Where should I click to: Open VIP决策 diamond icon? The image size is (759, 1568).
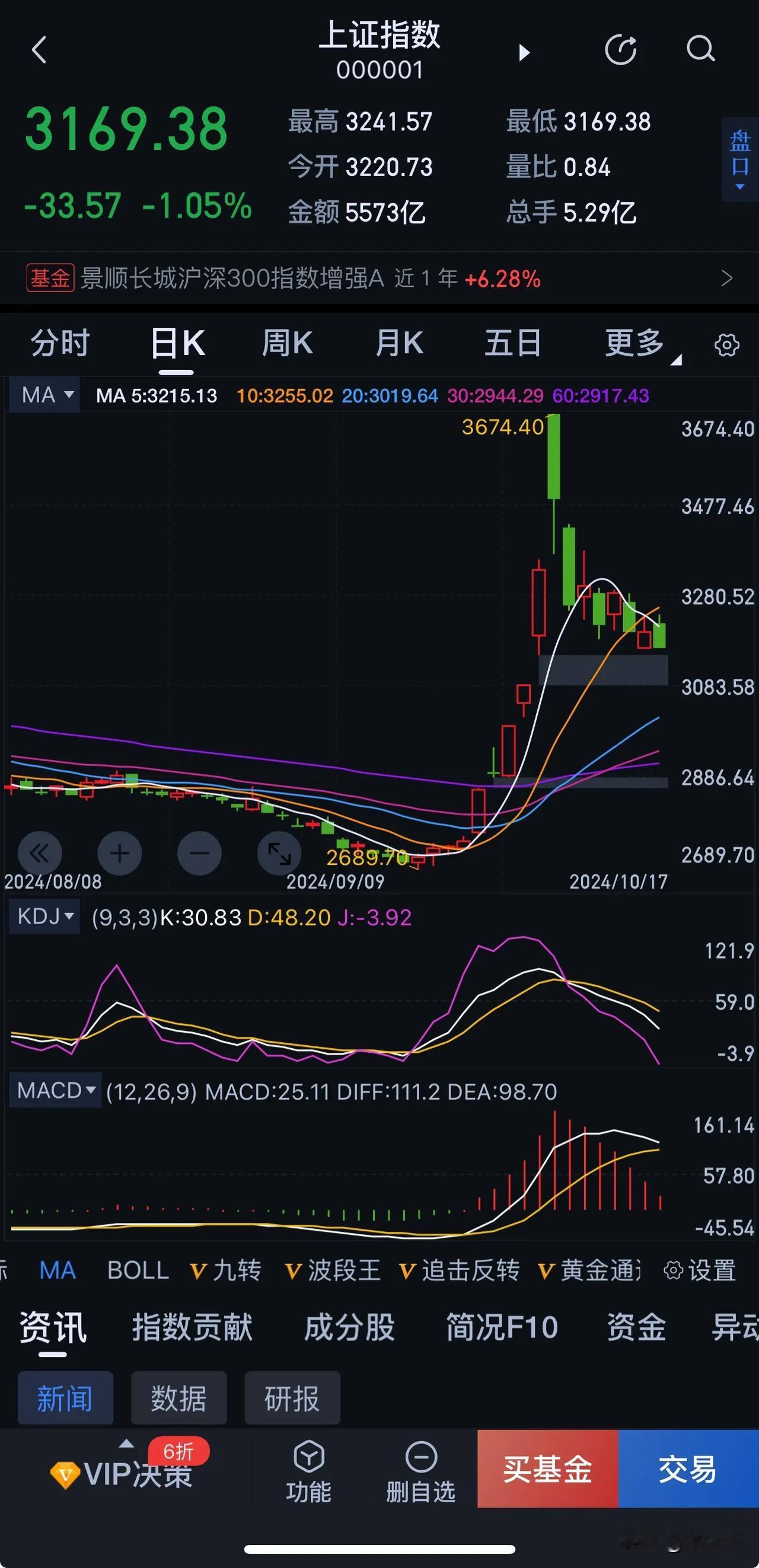pos(65,1475)
